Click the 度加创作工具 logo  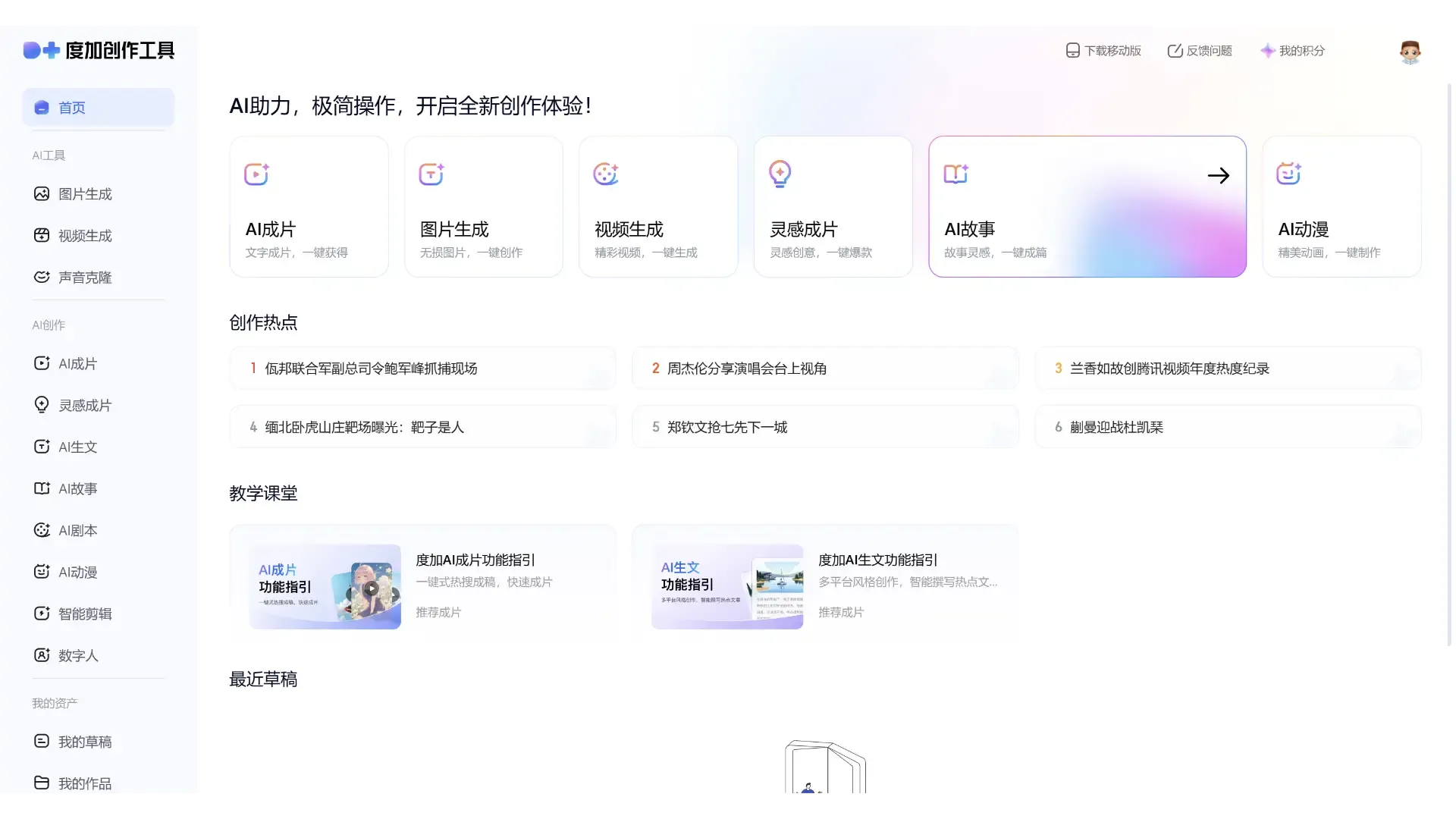pos(99,50)
